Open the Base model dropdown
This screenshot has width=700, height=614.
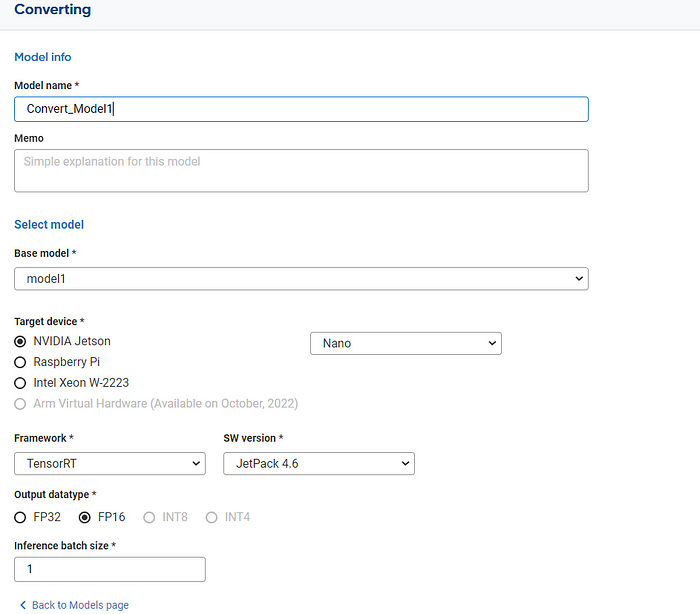(x=301, y=279)
